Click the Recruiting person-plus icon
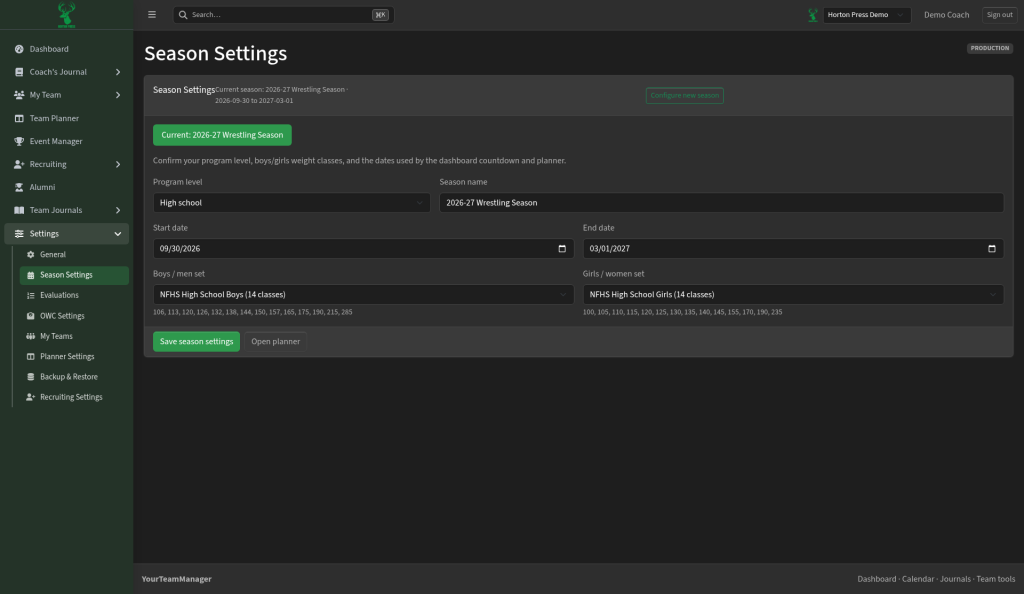This screenshot has width=1024, height=594. click(19, 164)
